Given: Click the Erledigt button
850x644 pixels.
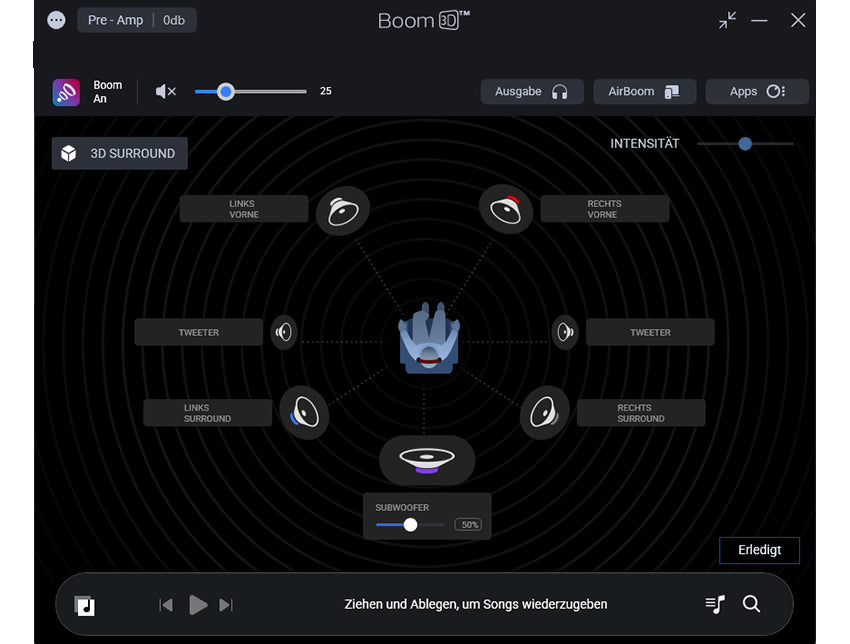Looking at the screenshot, I should point(759,550).
